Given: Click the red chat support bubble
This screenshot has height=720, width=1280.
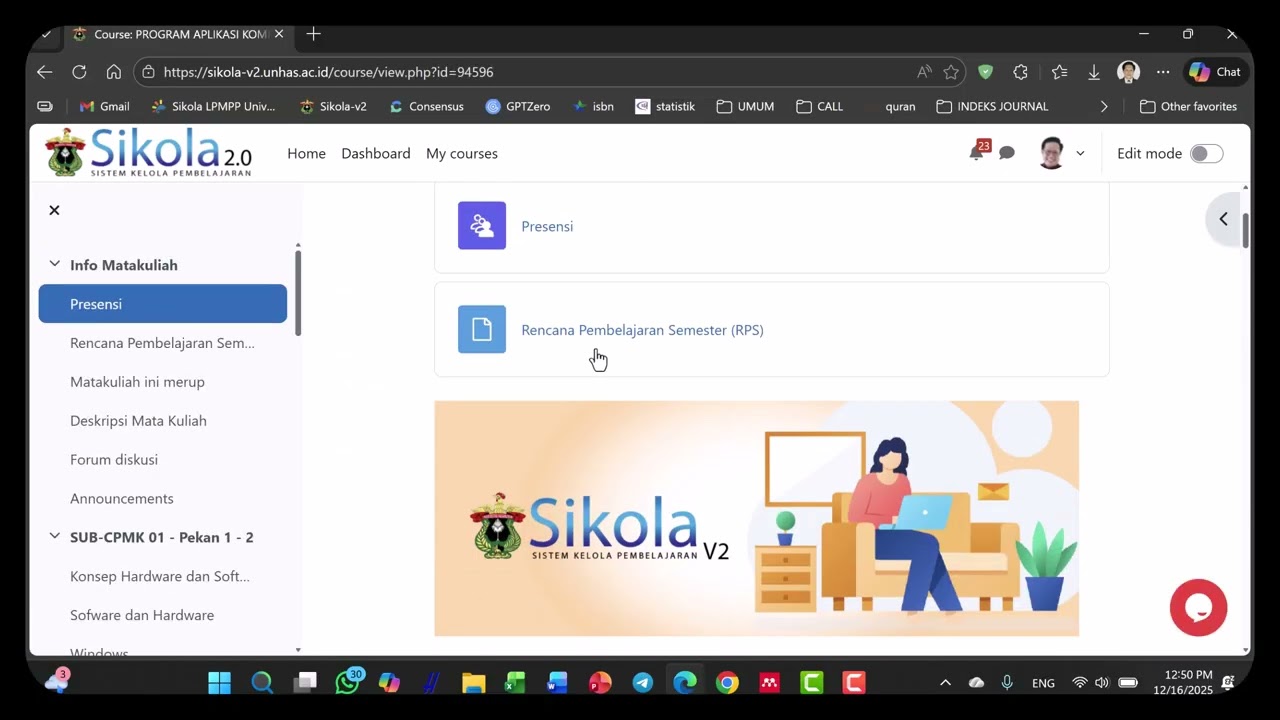Looking at the screenshot, I should (1198, 607).
